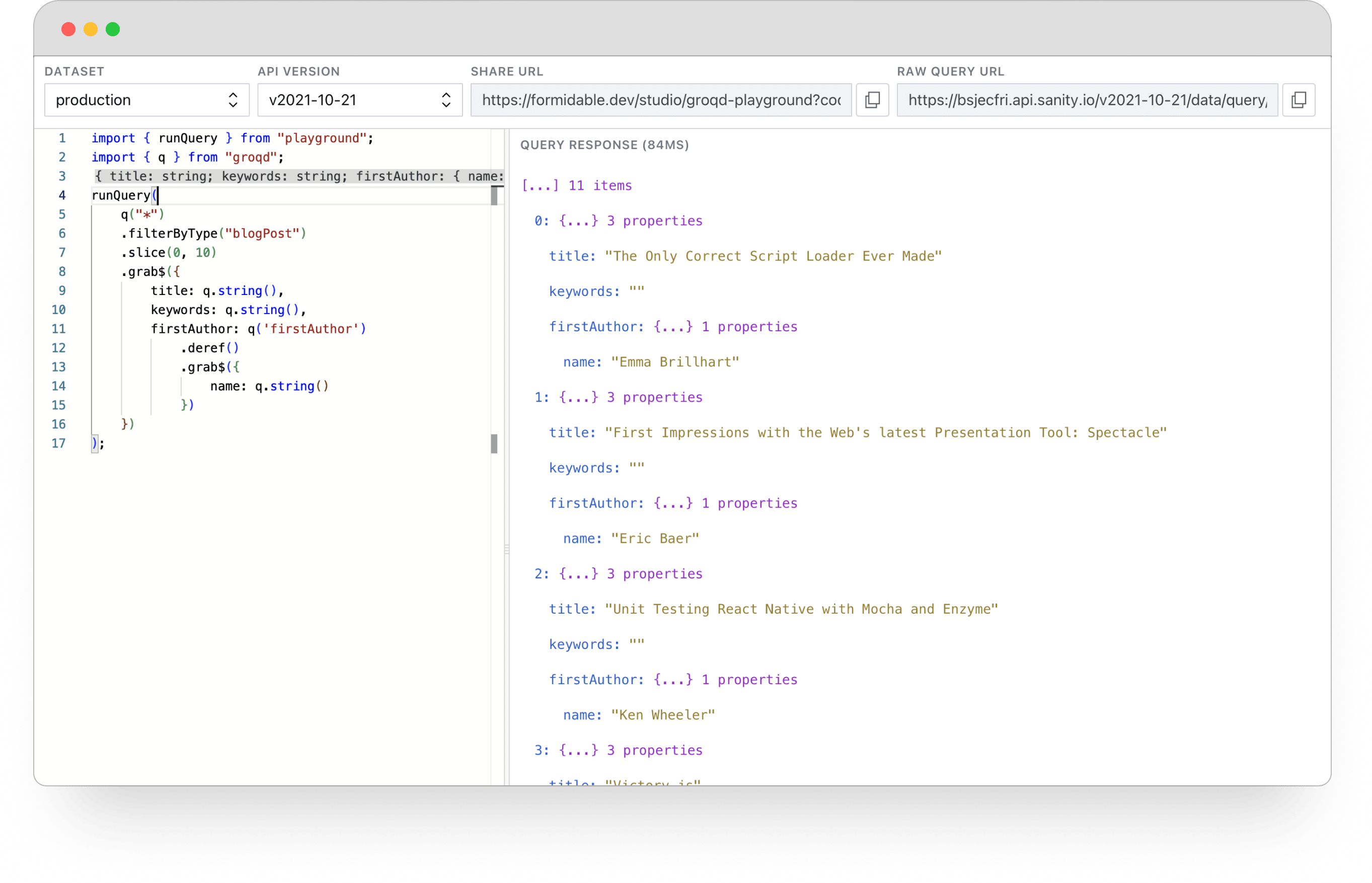Click the firstAuthor: q('firstAuthor') code line
The image size is (1372, 883).
259,330
